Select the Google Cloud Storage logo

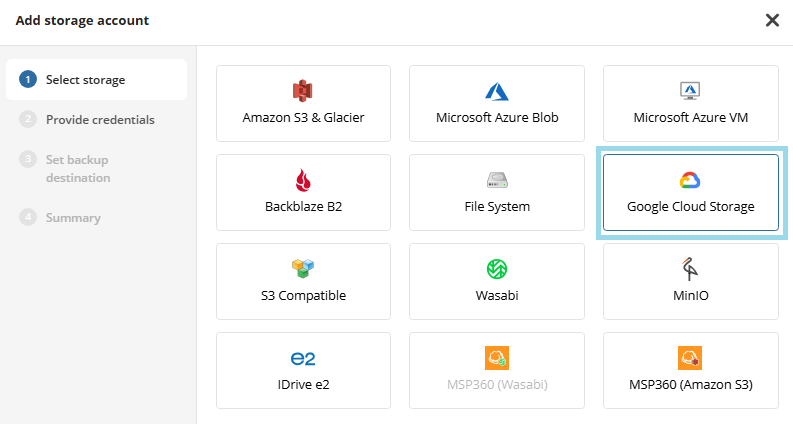(x=690, y=180)
